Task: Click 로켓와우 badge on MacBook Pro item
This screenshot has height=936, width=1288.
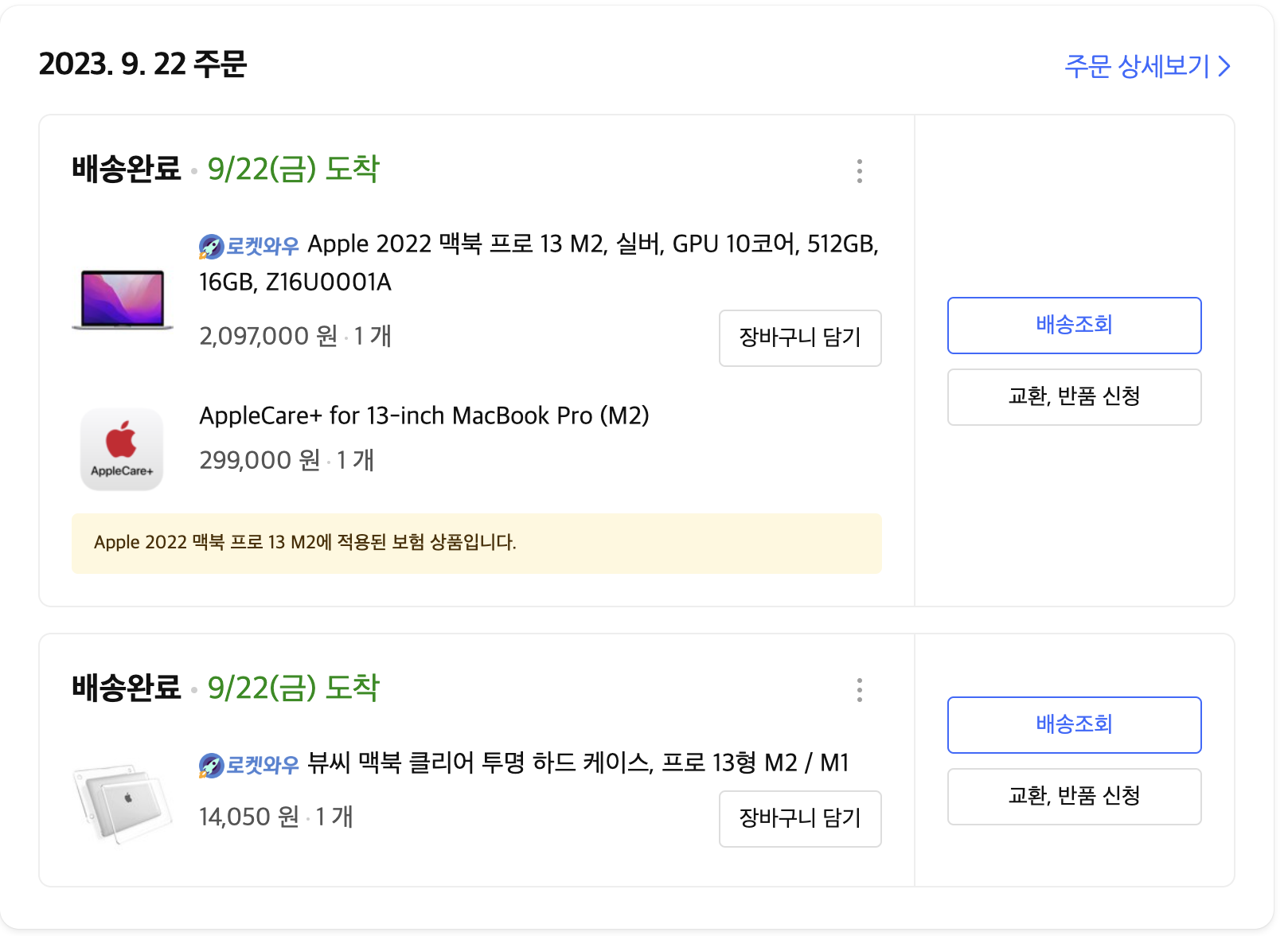Action: pyautogui.click(x=249, y=246)
